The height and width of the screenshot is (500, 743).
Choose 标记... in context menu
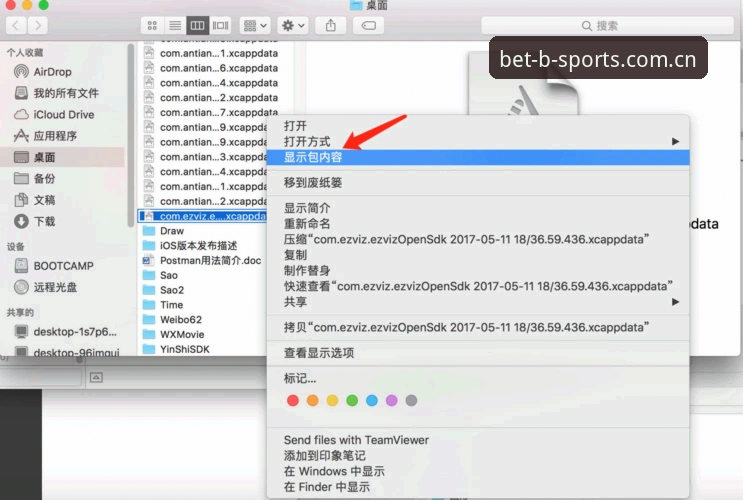click(478, 379)
